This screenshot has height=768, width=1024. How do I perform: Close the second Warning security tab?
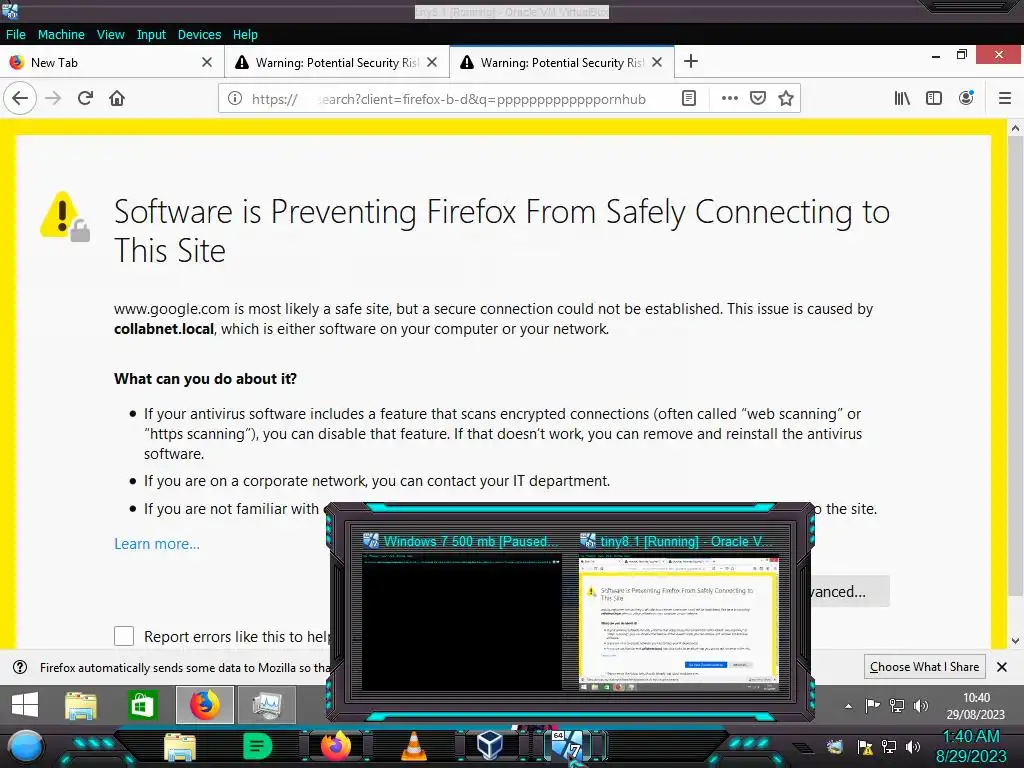click(x=432, y=62)
